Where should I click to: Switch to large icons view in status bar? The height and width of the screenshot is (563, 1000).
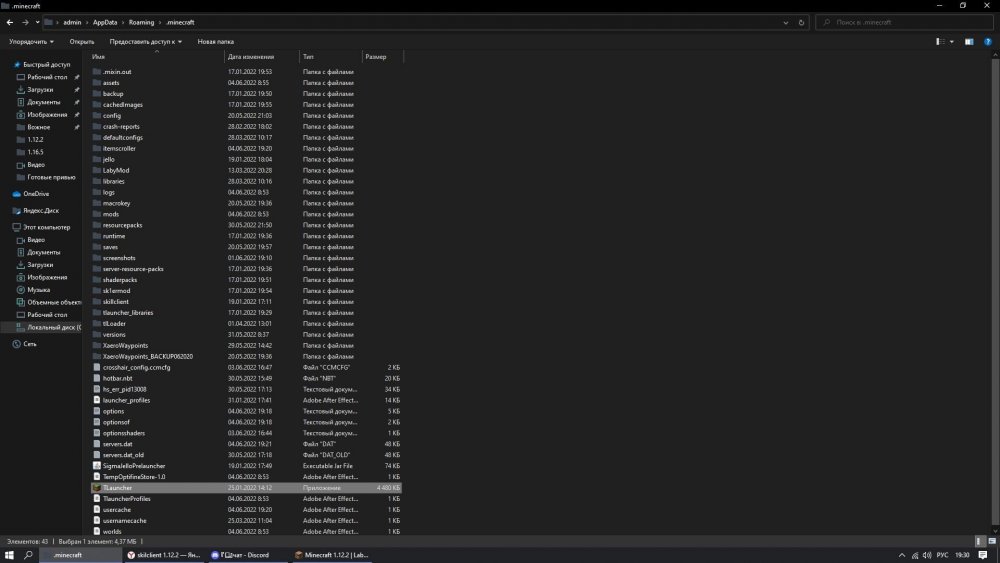[x=992, y=541]
